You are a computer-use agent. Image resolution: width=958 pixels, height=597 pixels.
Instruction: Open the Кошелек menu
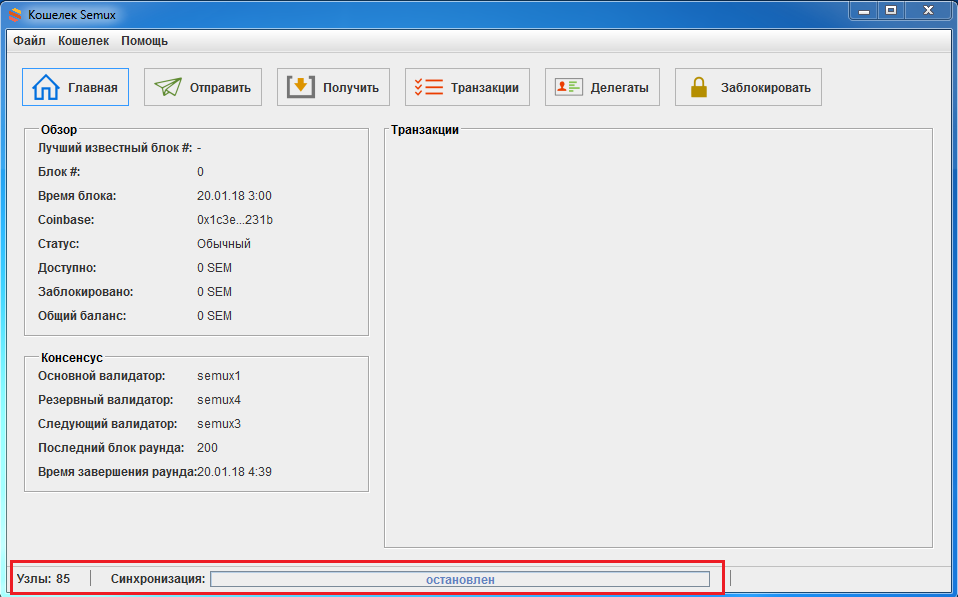84,41
